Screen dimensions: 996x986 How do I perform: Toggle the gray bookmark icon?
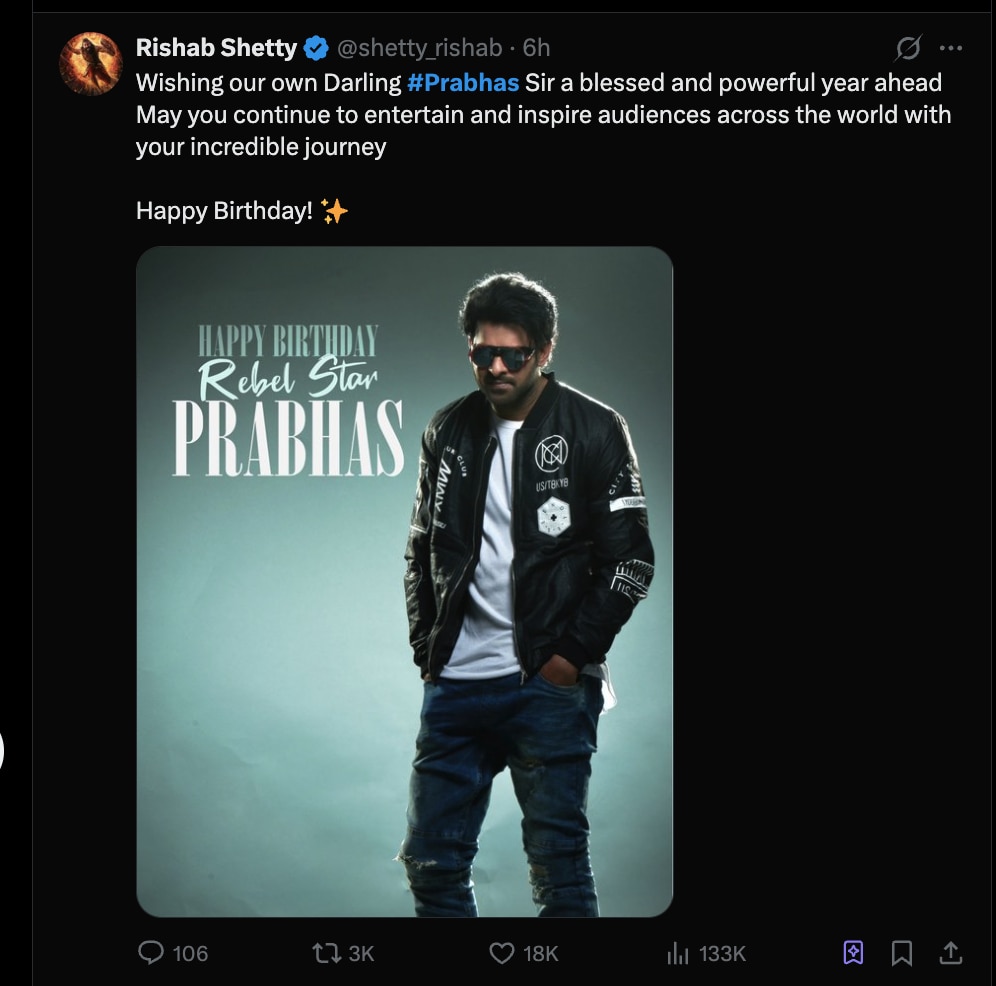click(x=902, y=953)
